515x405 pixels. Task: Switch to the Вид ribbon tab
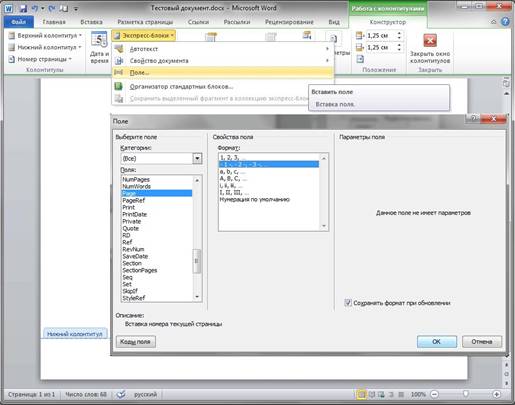point(334,22)
